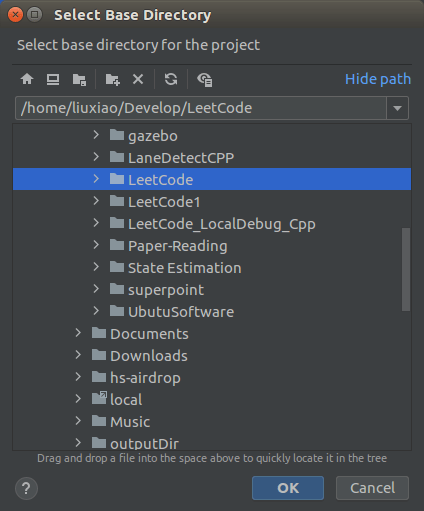424x511 pixels.
Task: Click the vertical scrollbar thumb
Action: 406,269
